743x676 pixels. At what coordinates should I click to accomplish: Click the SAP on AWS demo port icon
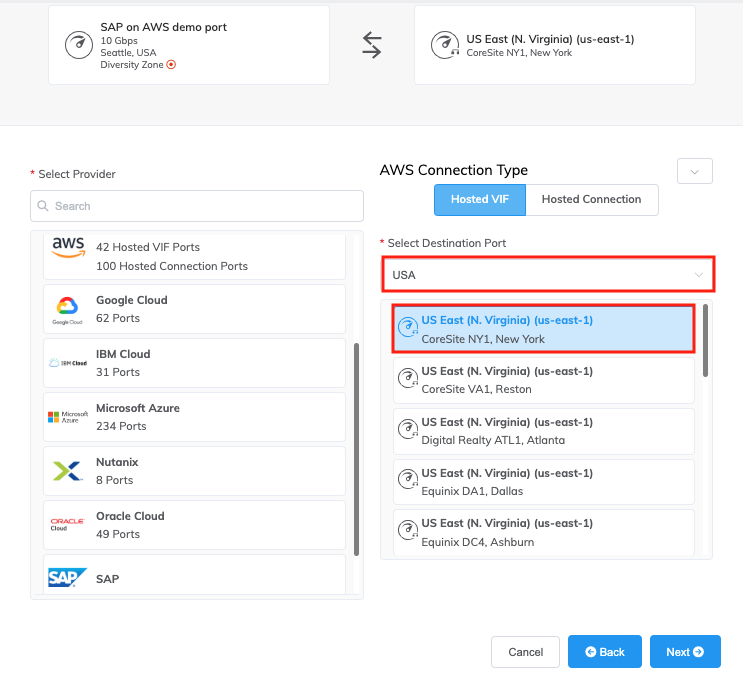pyautogui.click(x=79, y=45)
